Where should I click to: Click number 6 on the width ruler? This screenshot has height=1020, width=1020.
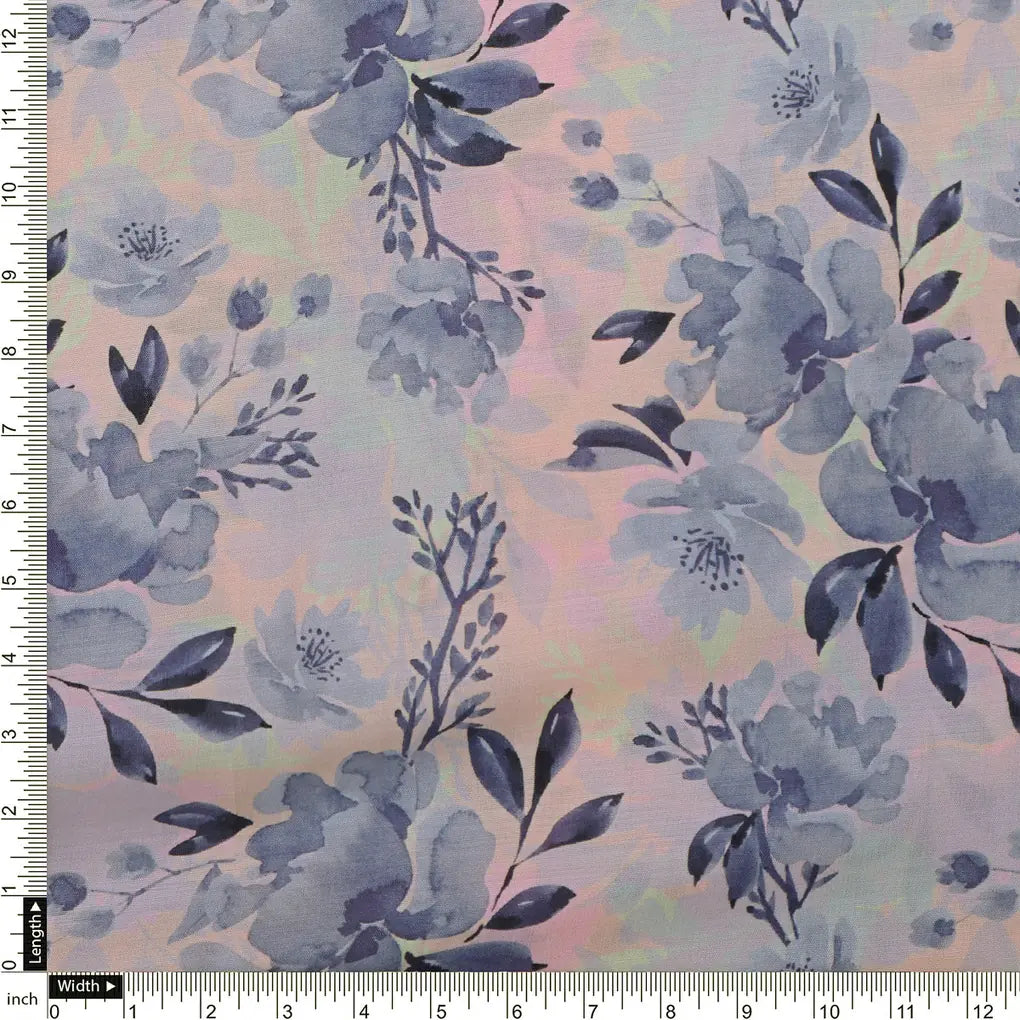(517, 1009)
